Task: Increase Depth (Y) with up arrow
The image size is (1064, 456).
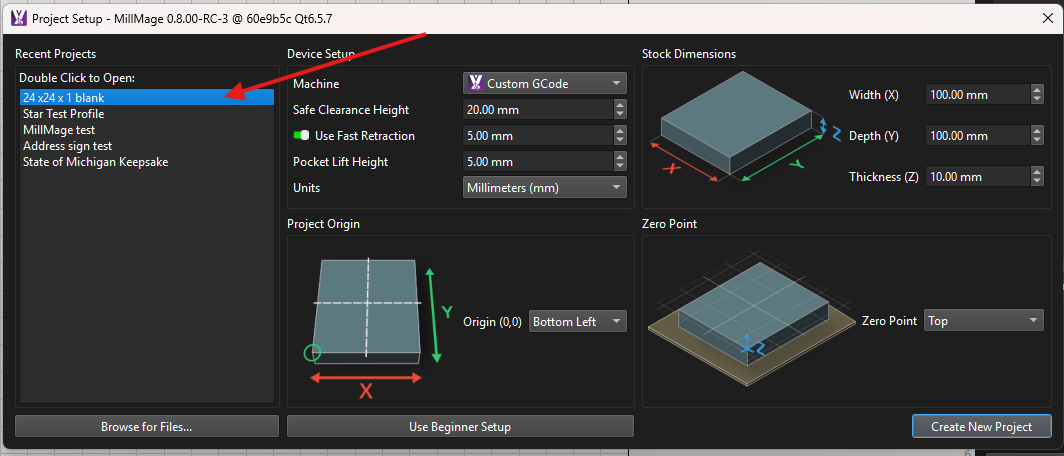Action: 1037,131
